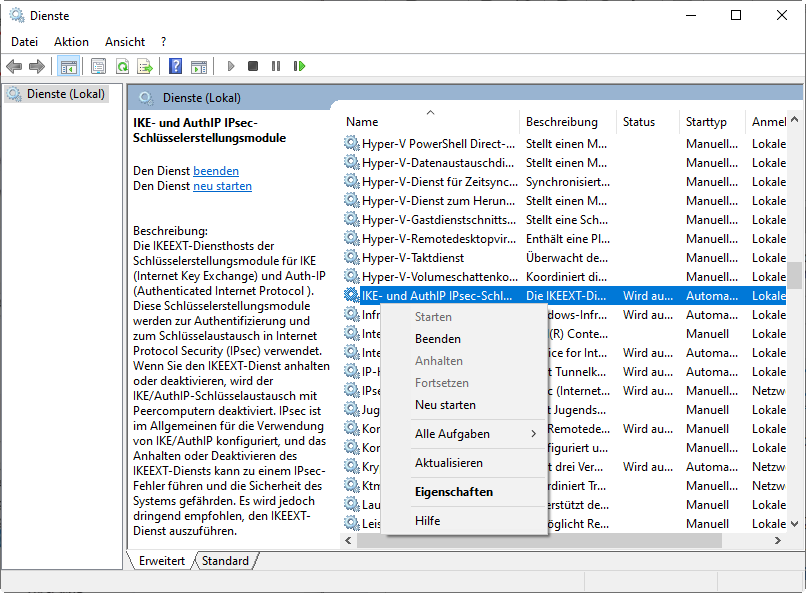Click the Forward arrow in the toolbar
Image resolution: width=806 pixels, height=593 pixels.
point(37,66)
